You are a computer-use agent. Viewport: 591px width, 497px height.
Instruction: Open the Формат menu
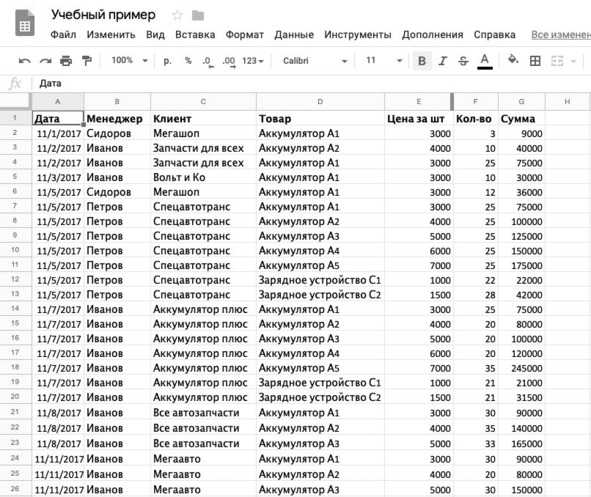click(x=245, y=35)
